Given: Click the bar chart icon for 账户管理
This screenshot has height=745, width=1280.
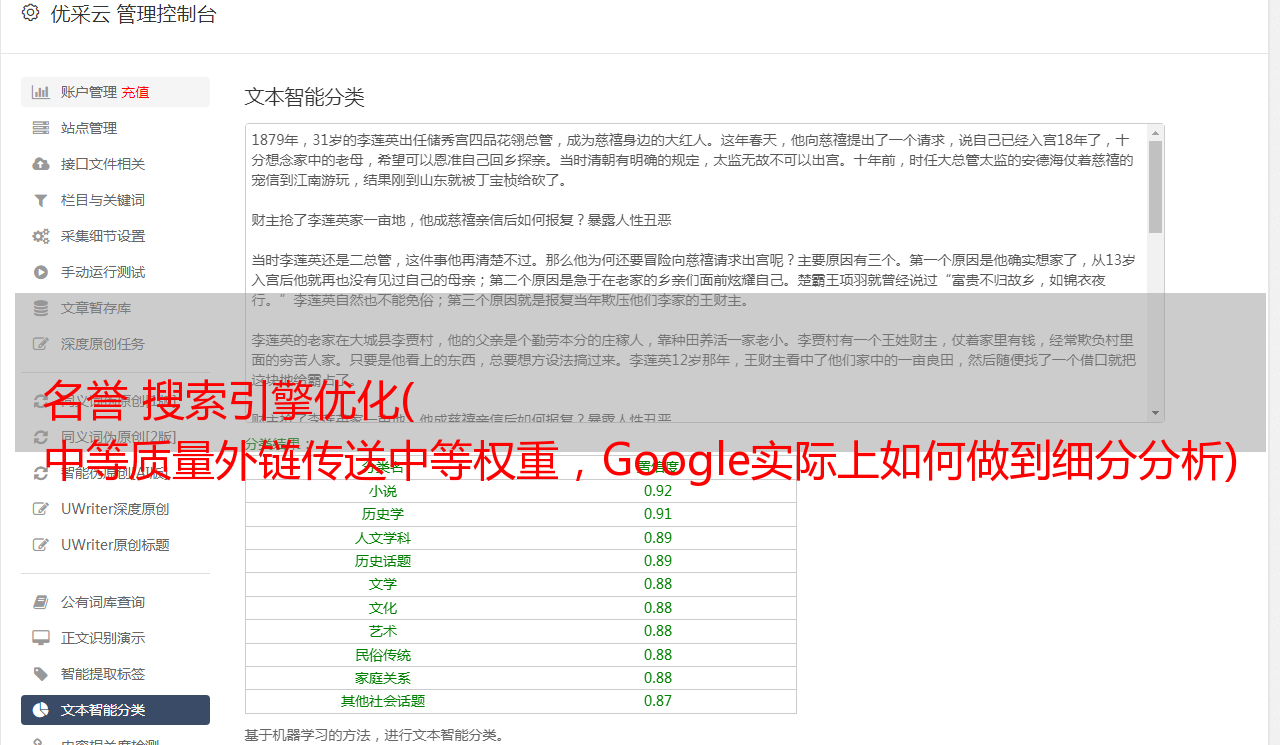Looking at the screenshot, I should 41,92.
